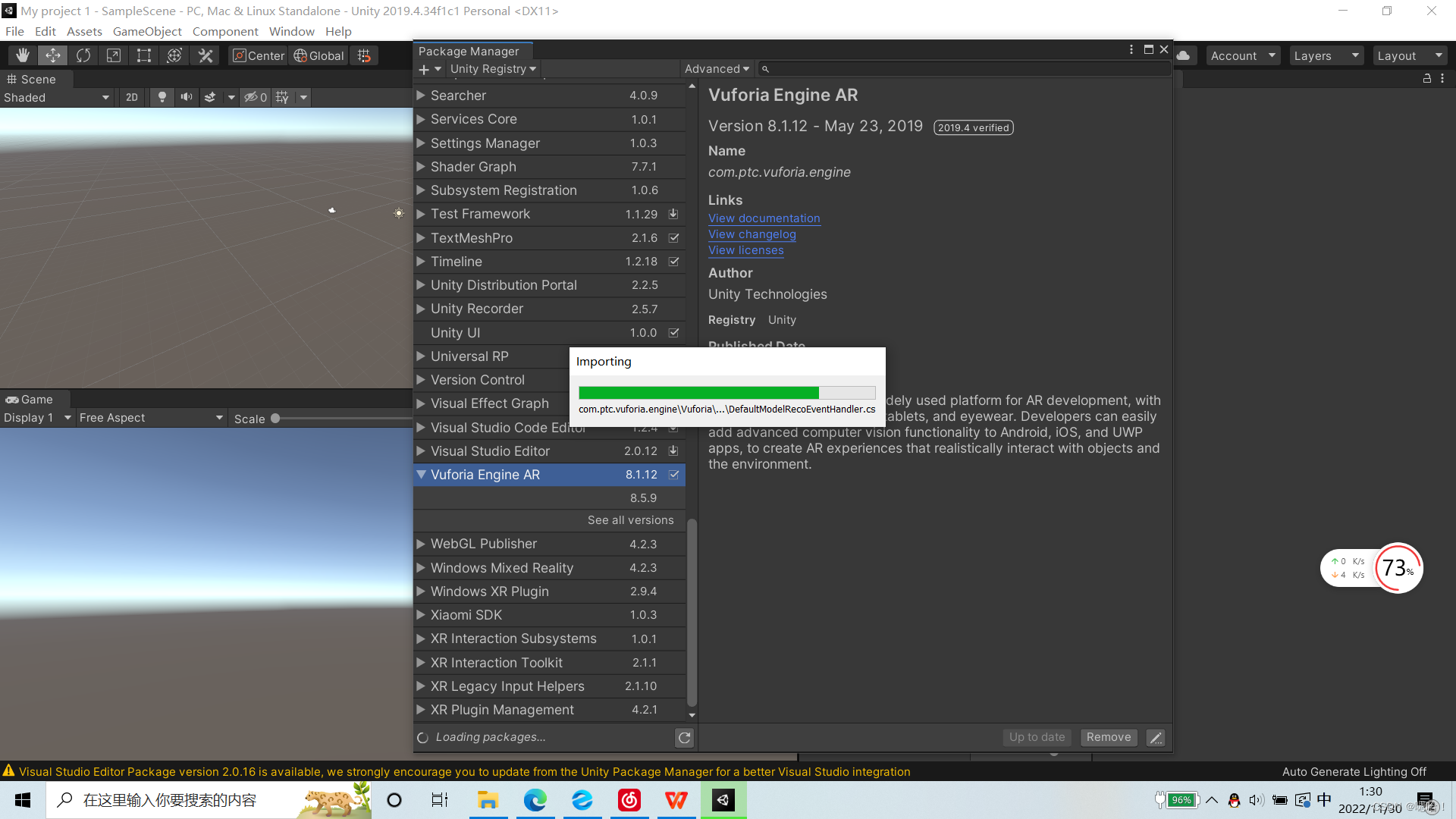Viewport: 1456px width, 819px height.
Task: Click Test Framework update available icon
Action: [673, 215]
